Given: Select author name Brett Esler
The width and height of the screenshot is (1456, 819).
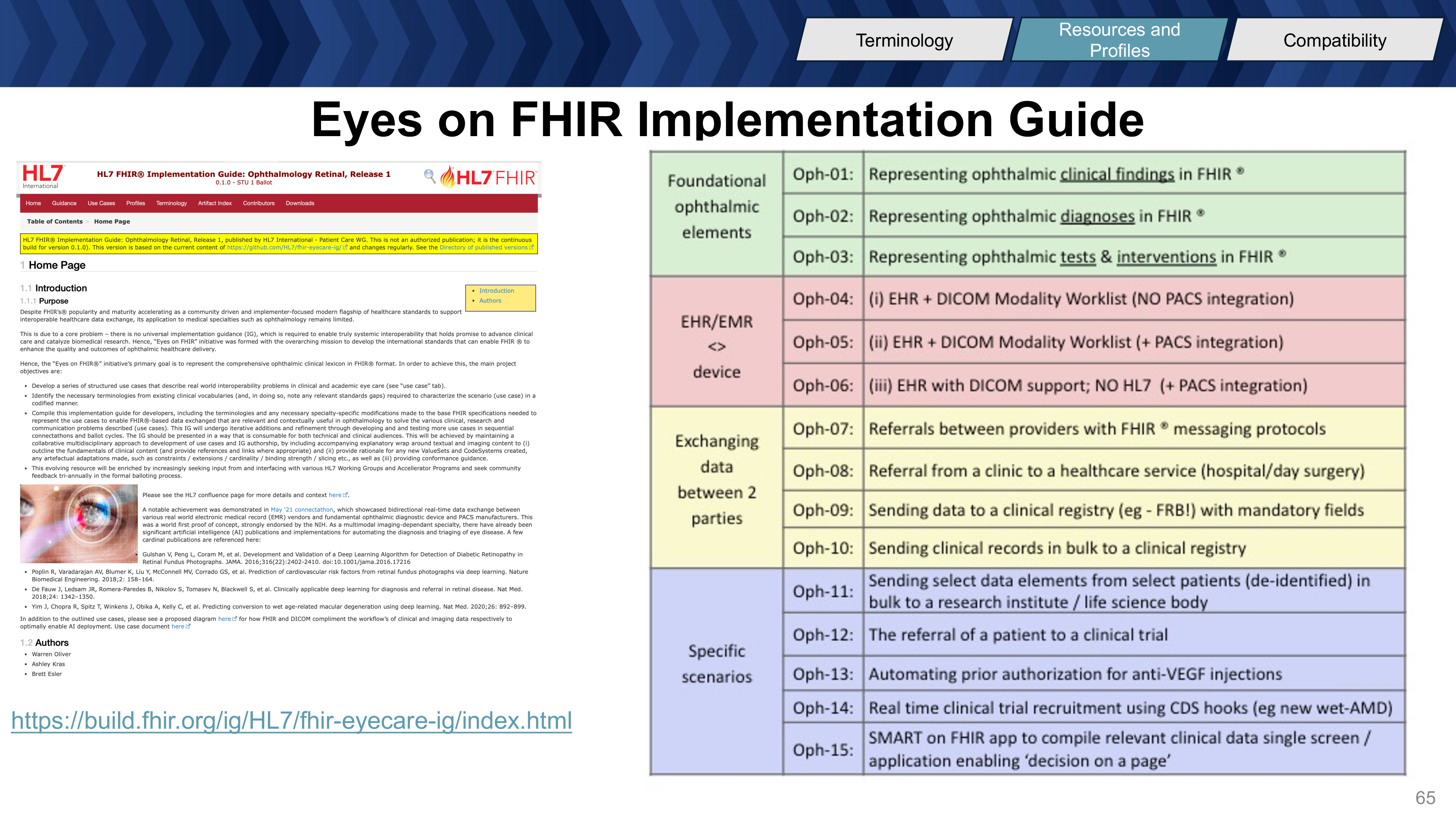Looking at the screenshot, I should click(x=46, y=674).
